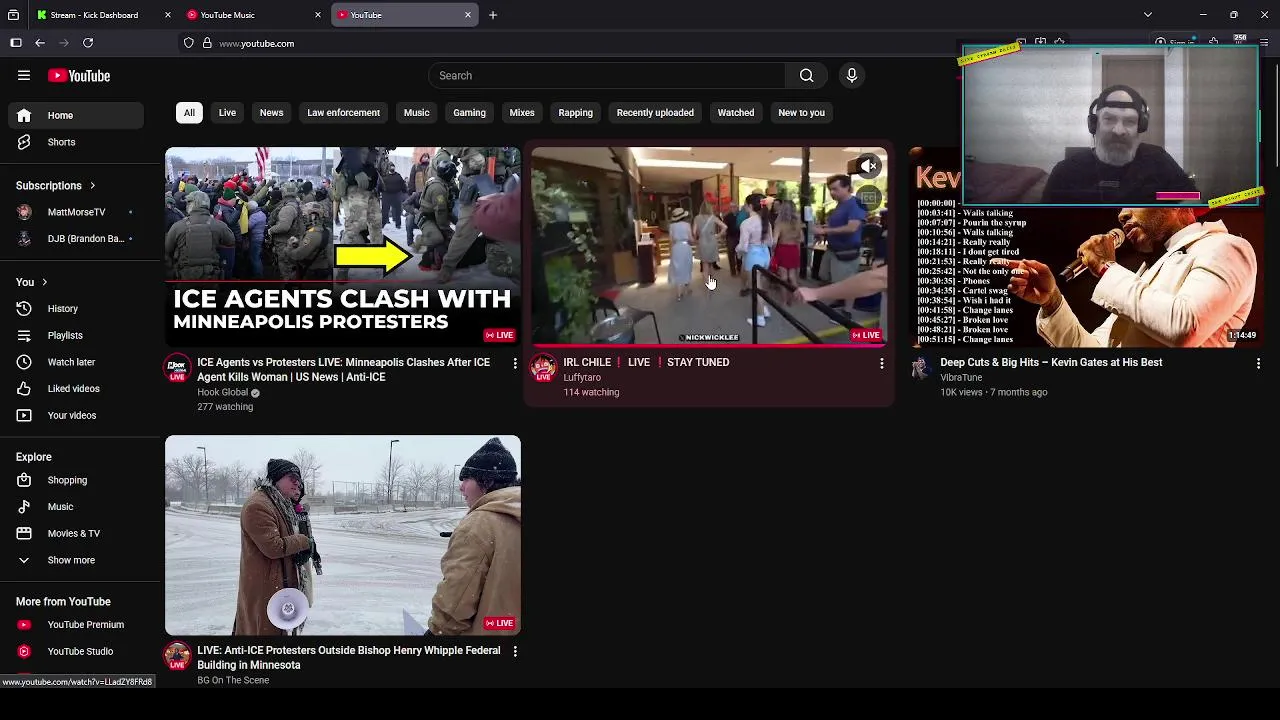Open Watch later in the sidebar
1280x720 pixels.
pyautogui.click(x=76, y=362)
